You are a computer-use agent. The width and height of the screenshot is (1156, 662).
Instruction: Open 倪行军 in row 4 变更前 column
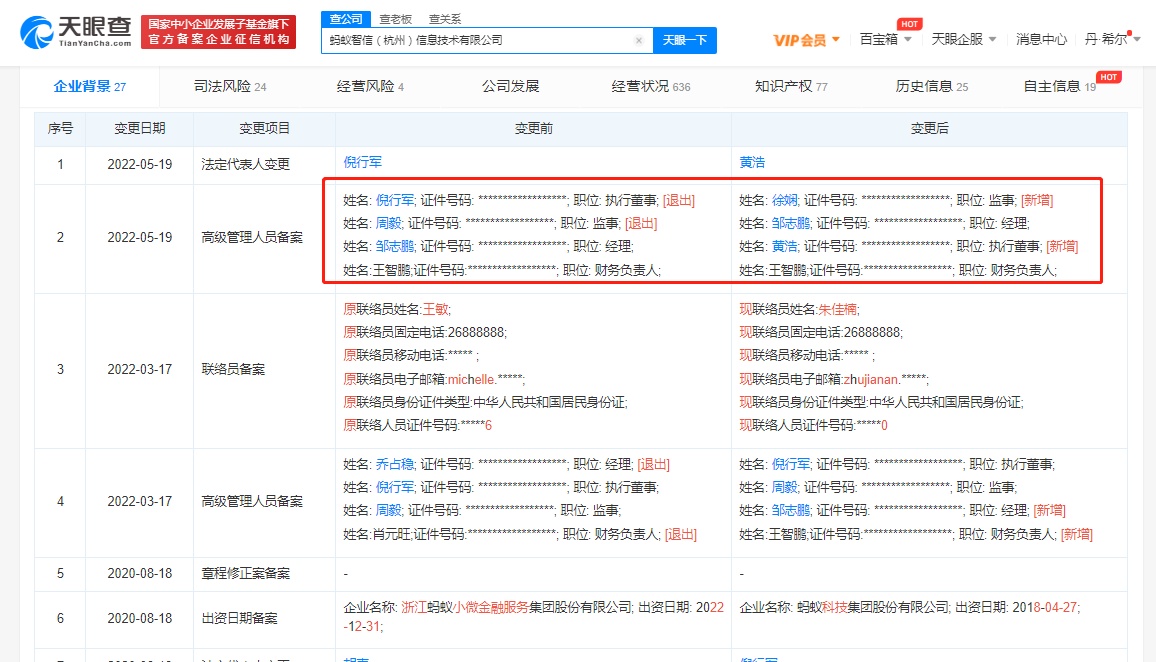pos(395,487)
